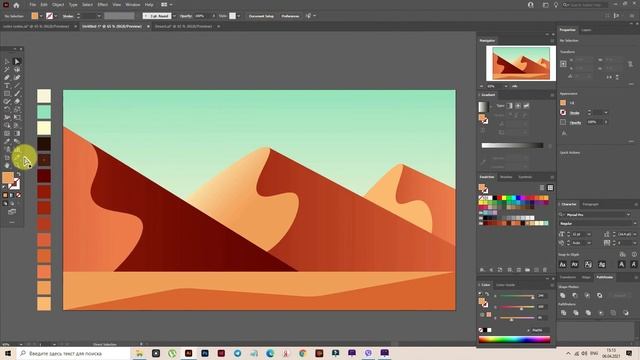Toggle Constrain Width and Height Proportions

(x=630, y=64)
